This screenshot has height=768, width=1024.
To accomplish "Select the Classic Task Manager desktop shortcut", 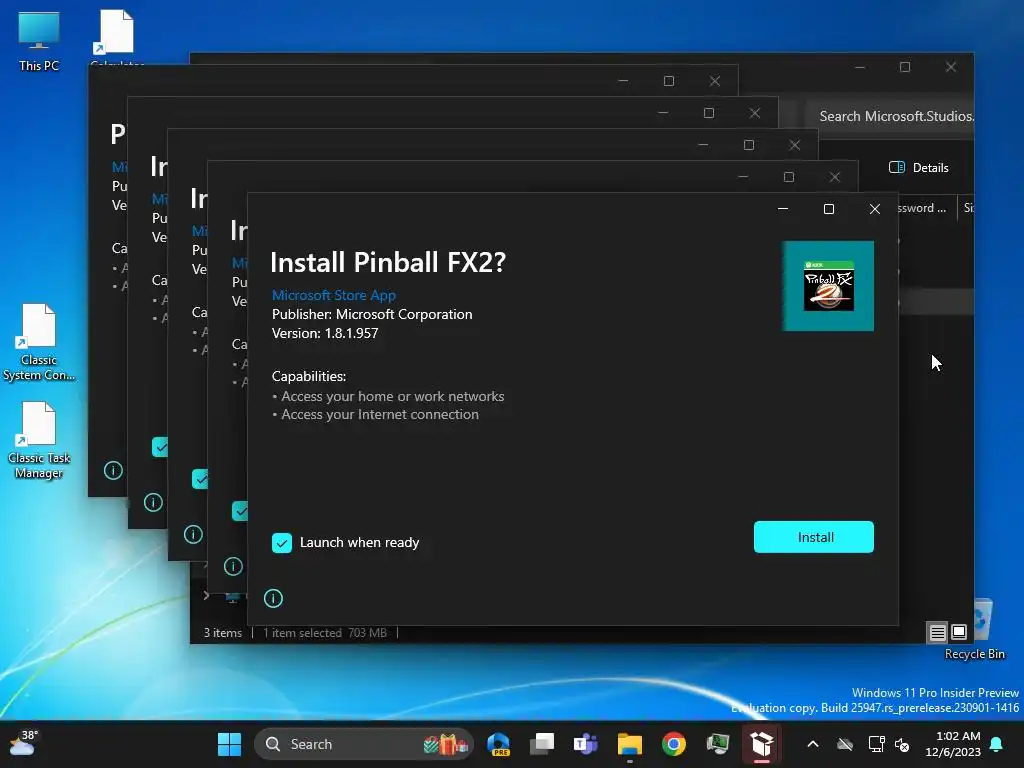I will 39,441.
